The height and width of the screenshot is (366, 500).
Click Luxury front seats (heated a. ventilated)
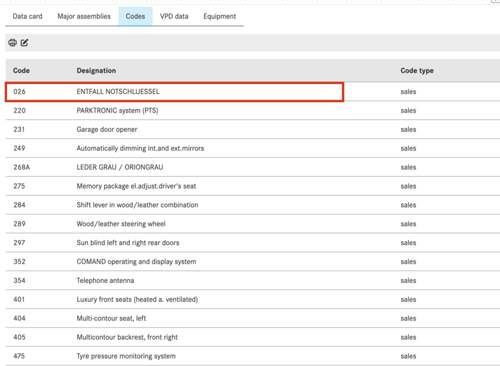137,299
